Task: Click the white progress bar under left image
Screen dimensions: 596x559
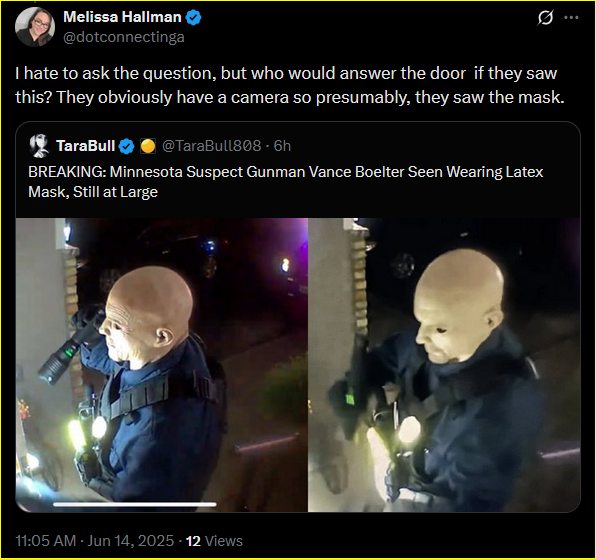Action: (x=135, y=505)
